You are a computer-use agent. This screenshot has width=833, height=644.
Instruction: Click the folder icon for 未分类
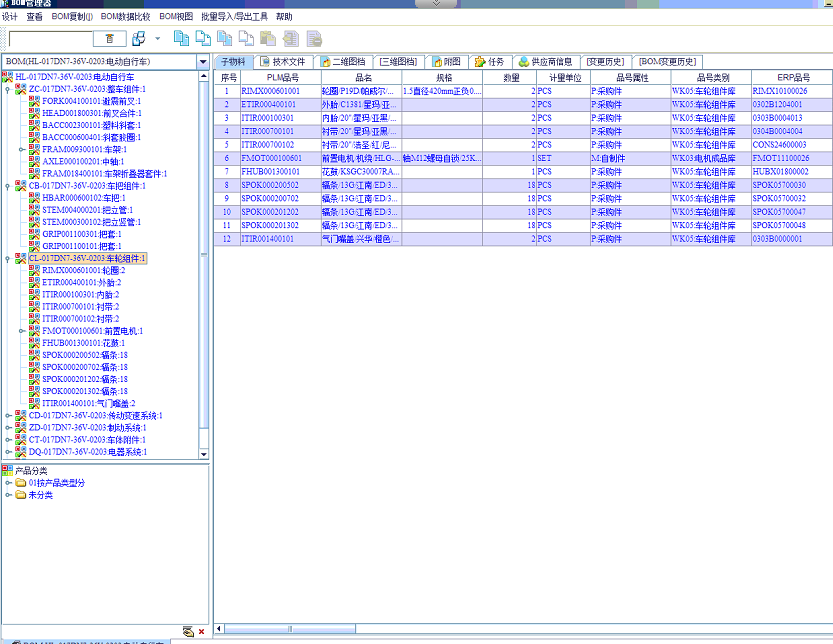pos(21,495)
